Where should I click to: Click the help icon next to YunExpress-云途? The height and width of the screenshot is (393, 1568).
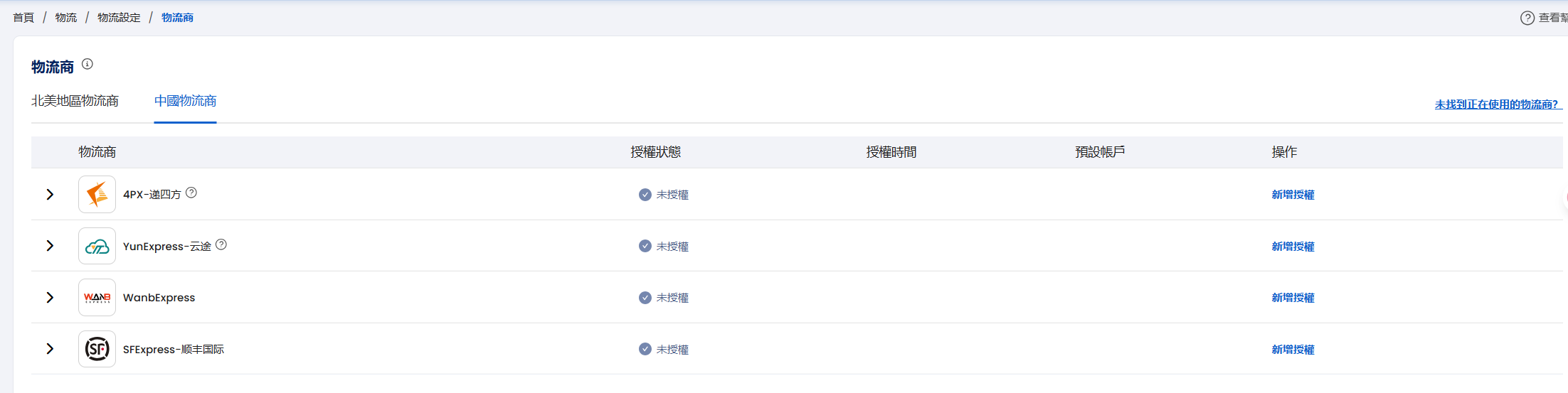221,244
